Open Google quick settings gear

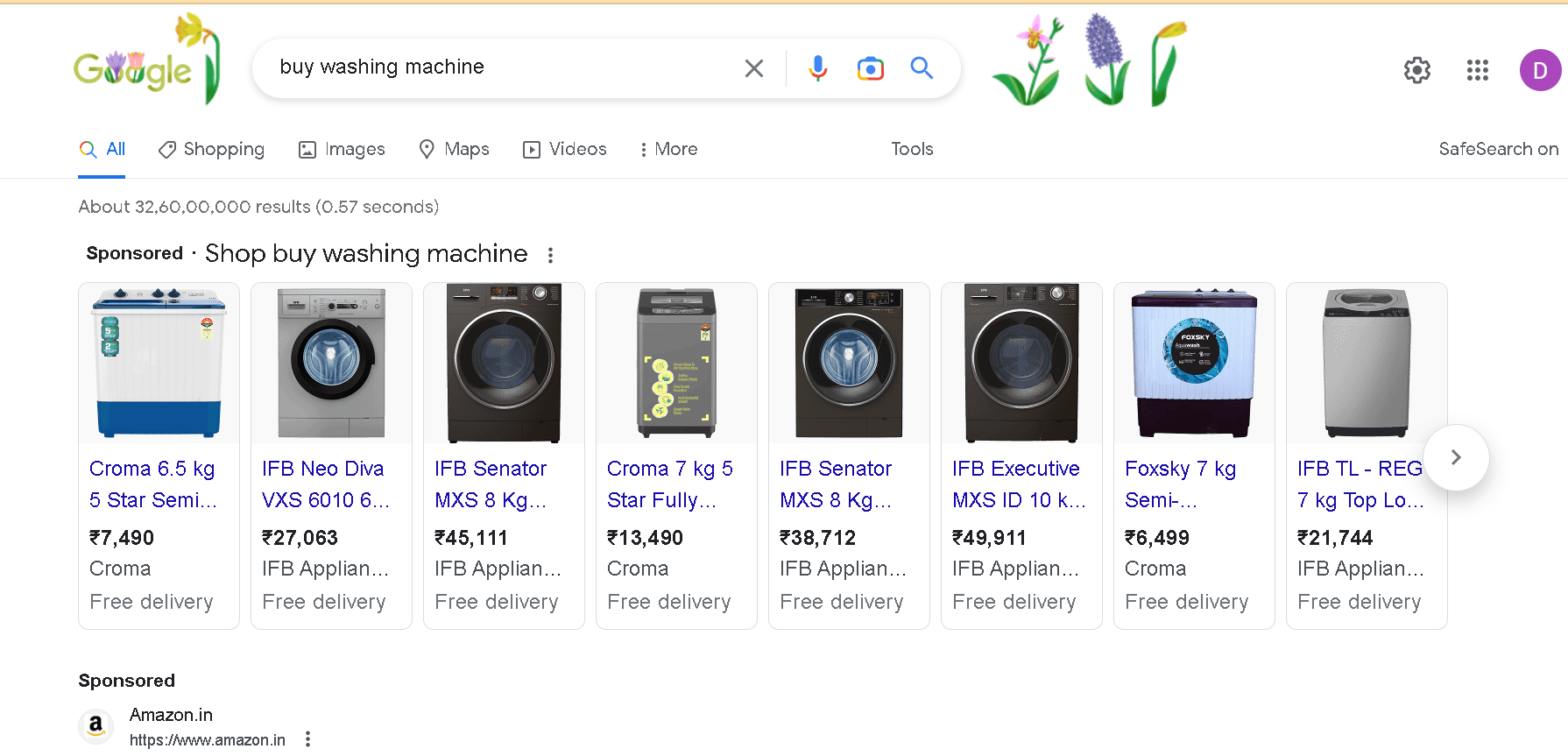coord(1416,70)
